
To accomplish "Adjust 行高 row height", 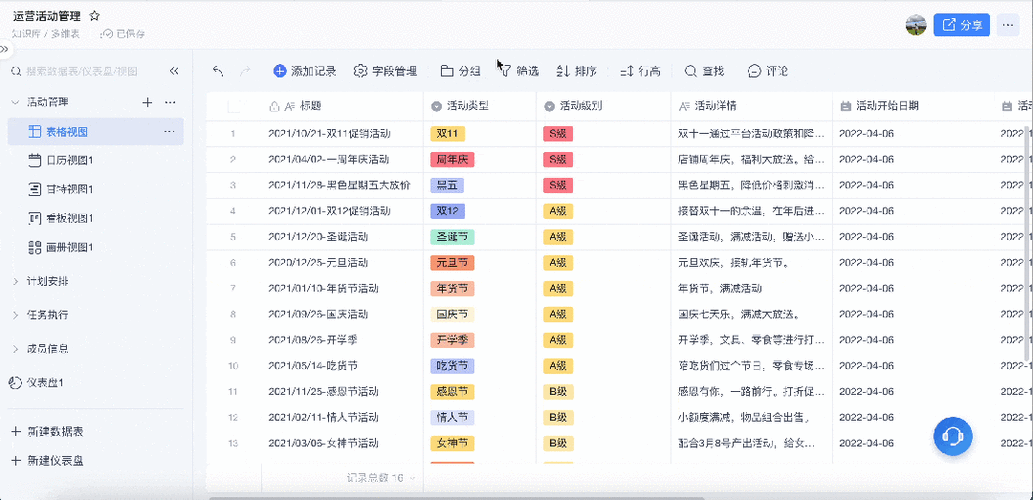I will tap(640, 71).
